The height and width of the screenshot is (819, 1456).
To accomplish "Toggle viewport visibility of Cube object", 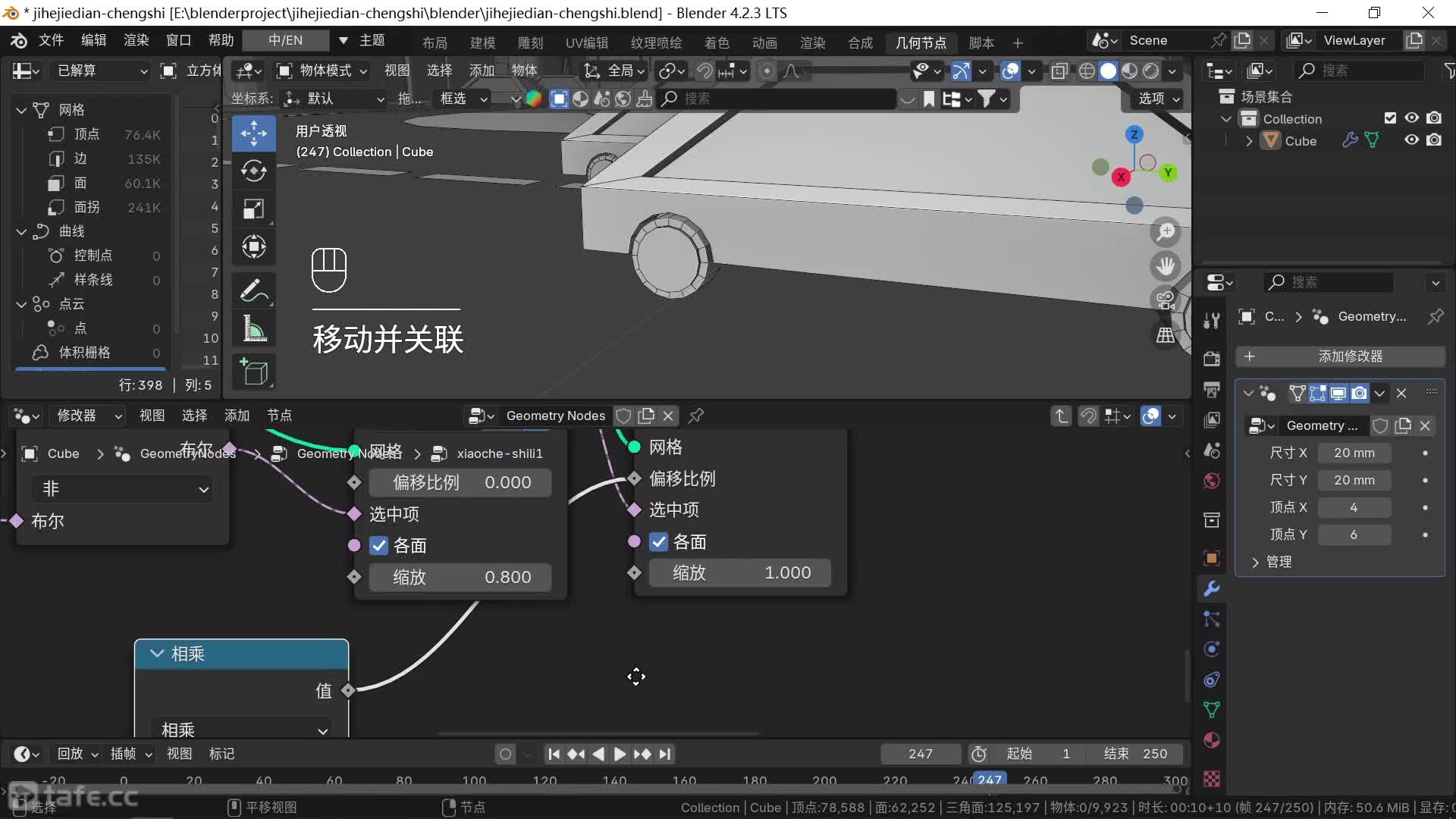I will pos(1411,140).
